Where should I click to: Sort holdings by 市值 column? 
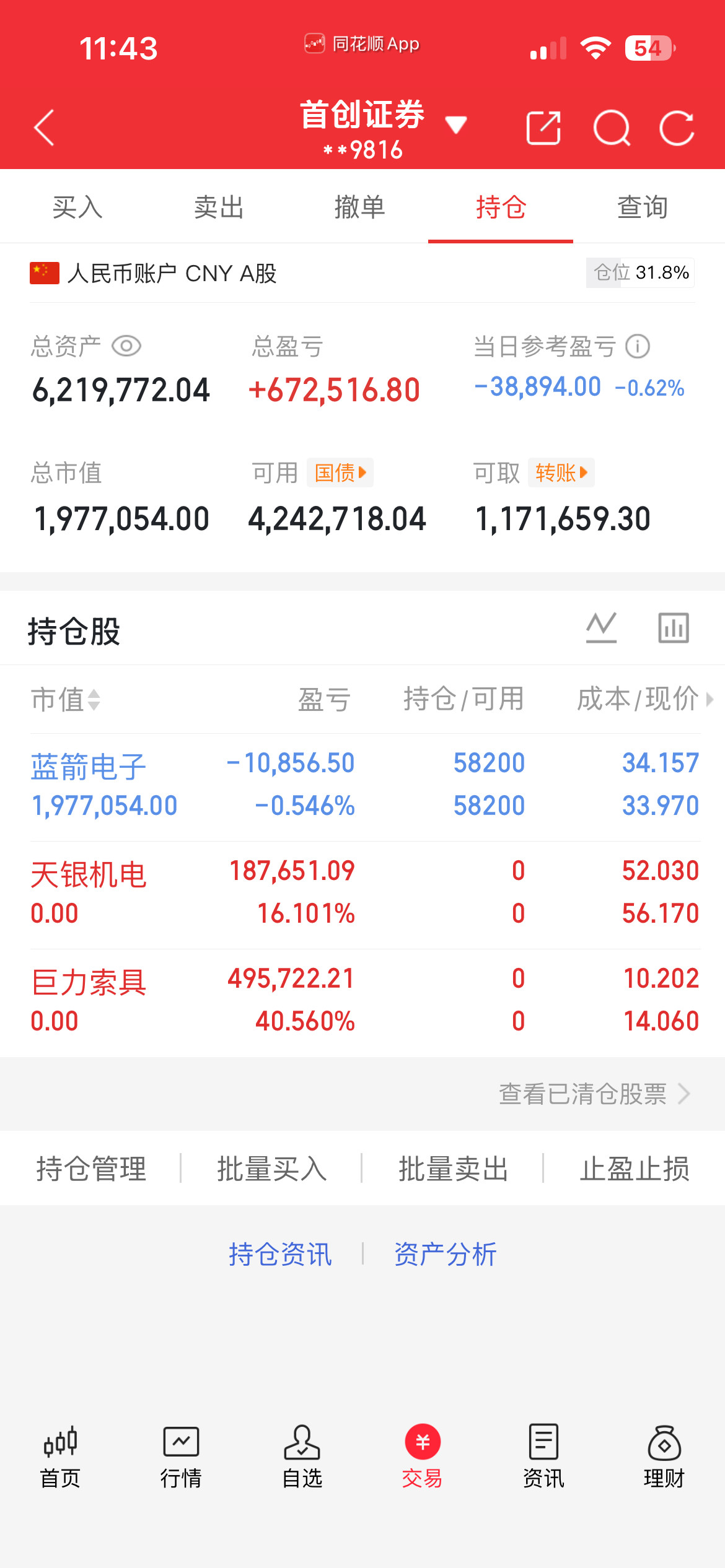pos(66,700)
